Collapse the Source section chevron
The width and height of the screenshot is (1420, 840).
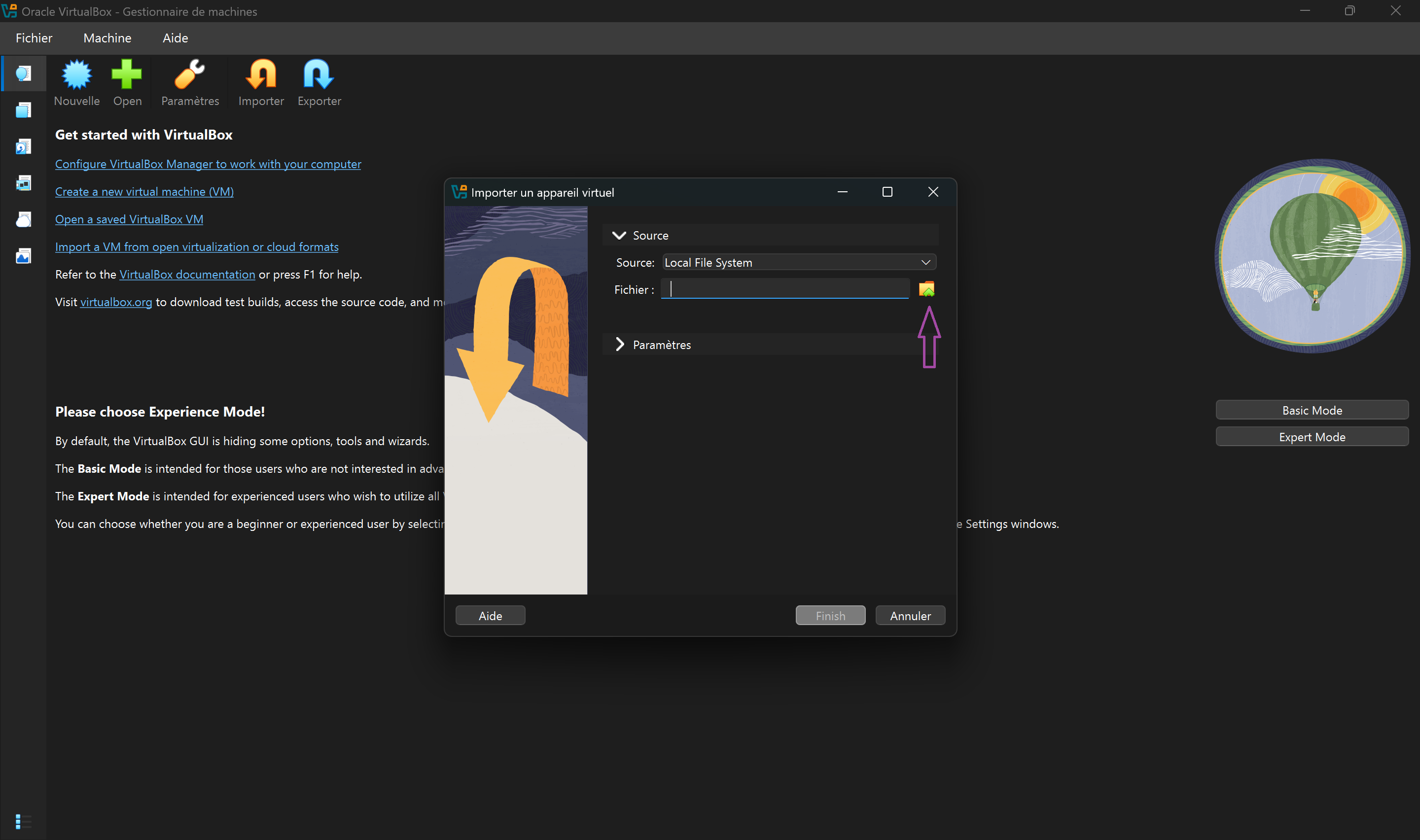coord(619,236)
